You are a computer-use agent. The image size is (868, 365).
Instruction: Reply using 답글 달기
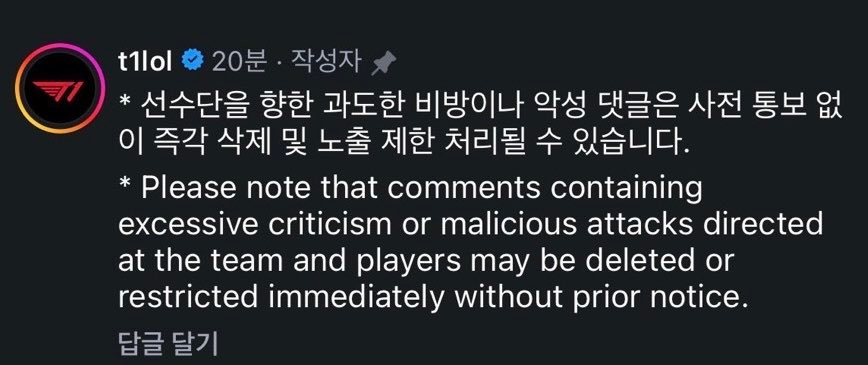[169, 343]
